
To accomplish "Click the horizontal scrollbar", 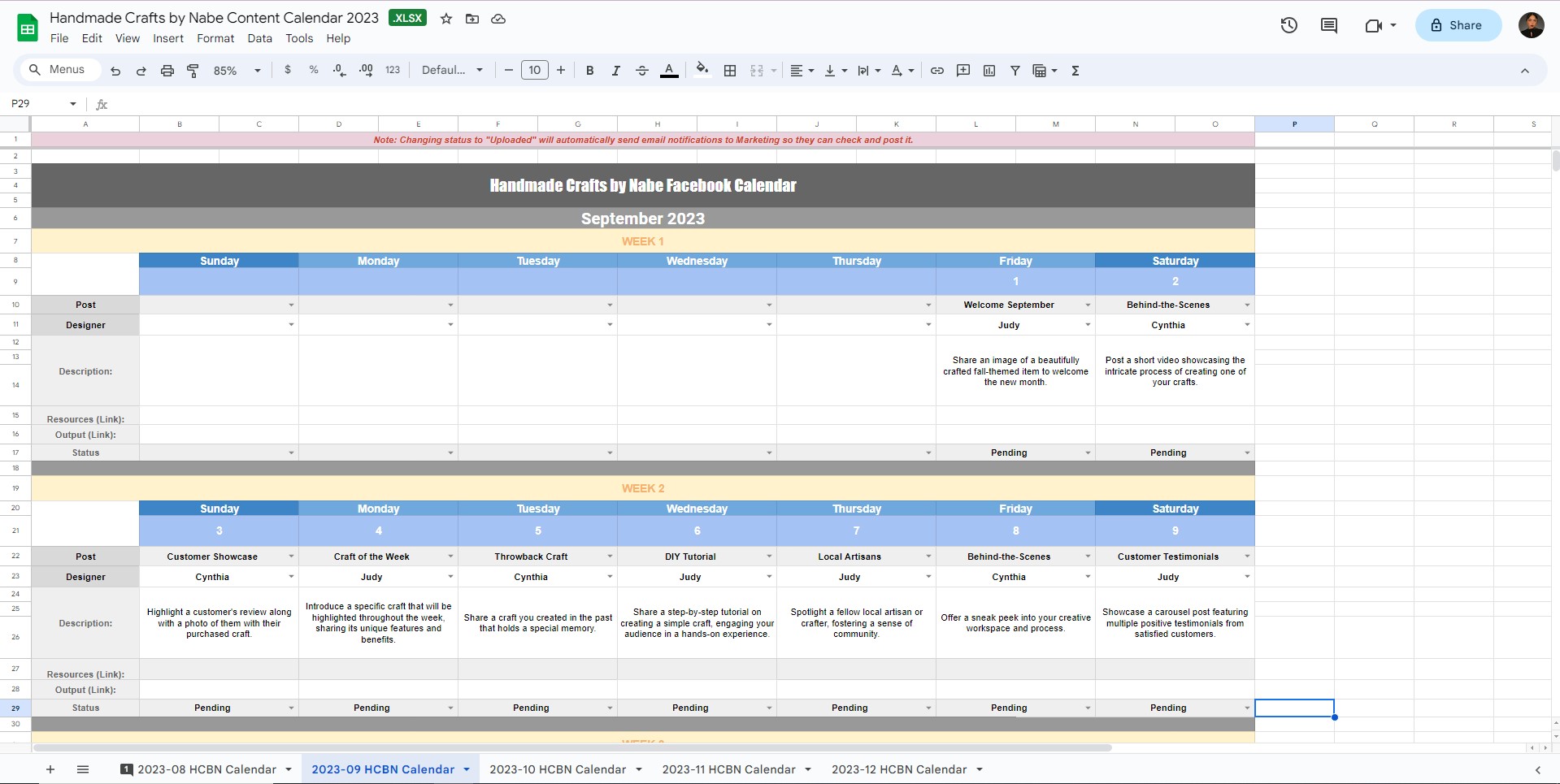I will click(x=572, y=747).
